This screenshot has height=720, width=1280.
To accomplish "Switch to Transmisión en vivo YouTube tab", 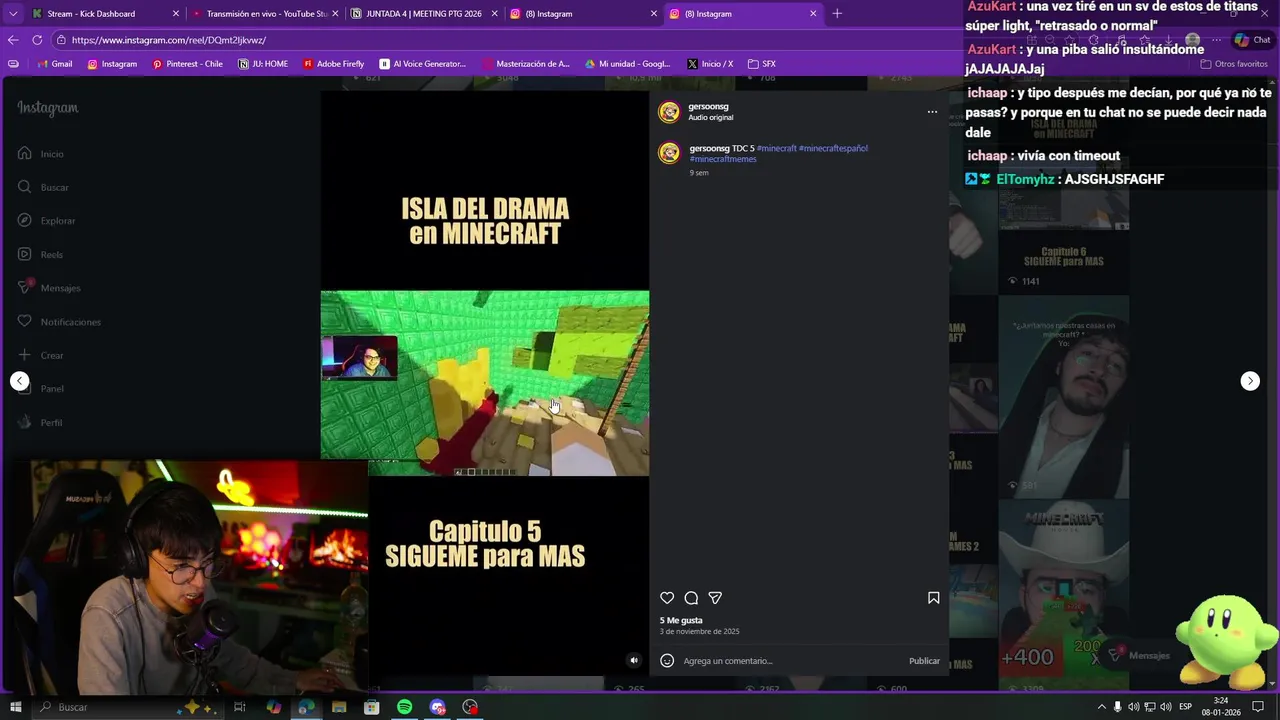I will click(x=265, y=14).
